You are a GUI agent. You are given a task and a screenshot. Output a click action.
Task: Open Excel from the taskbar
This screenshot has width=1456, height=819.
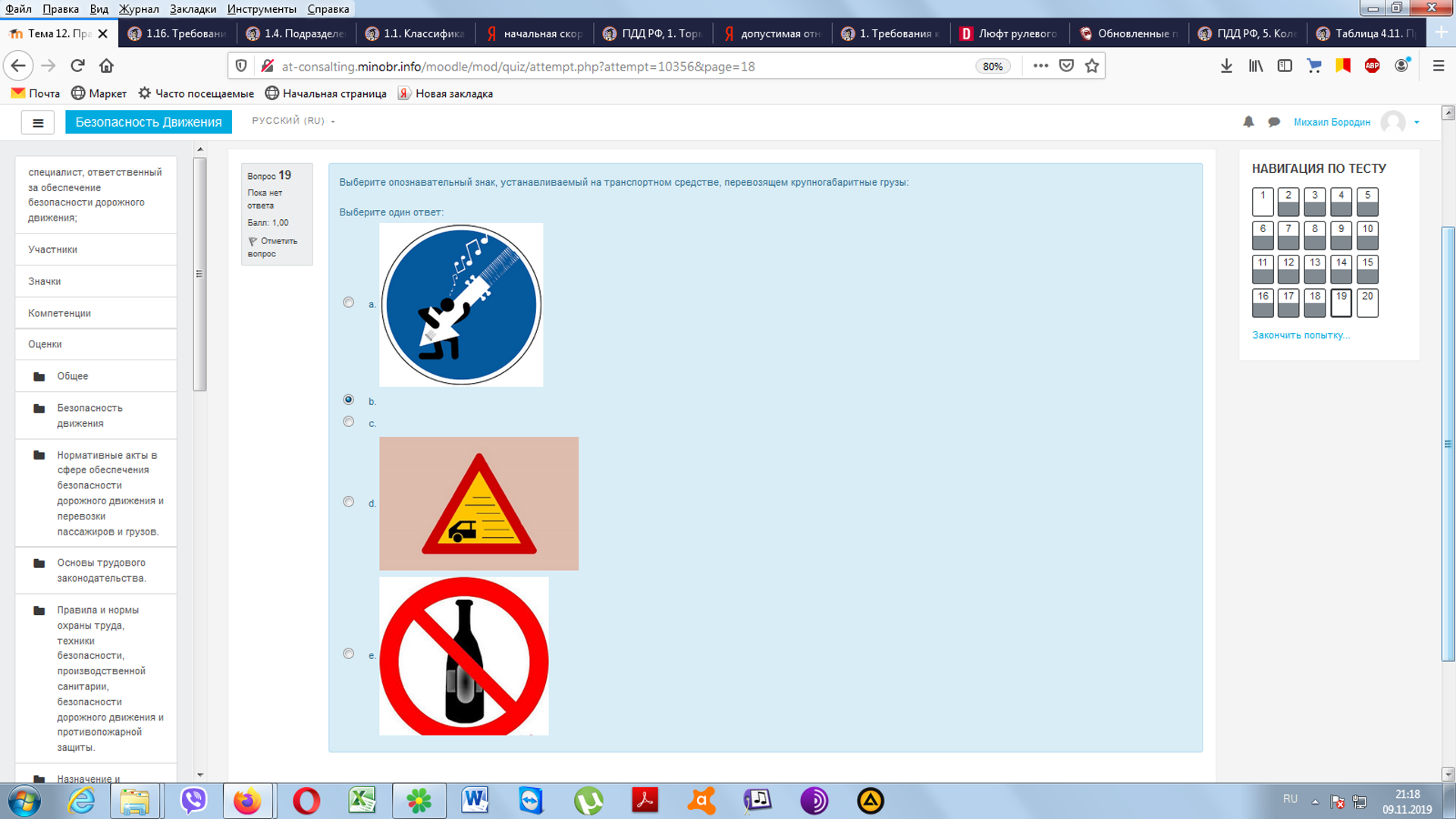[x=362, y=801]
